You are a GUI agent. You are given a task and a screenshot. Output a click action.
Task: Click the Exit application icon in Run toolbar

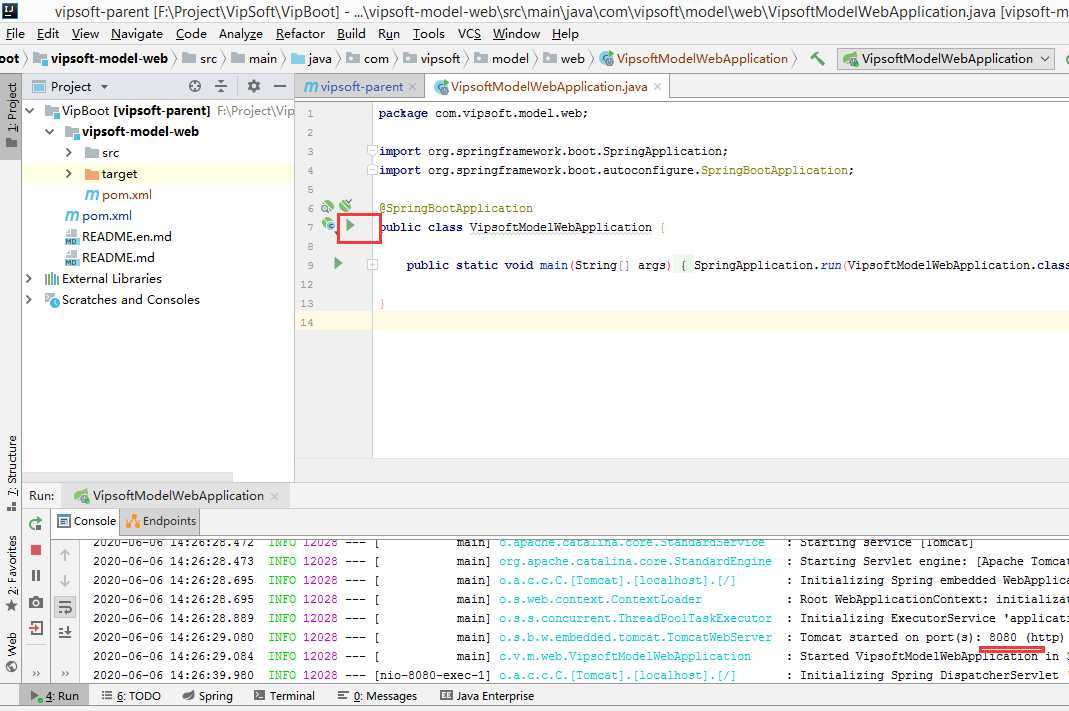[36, 628]
